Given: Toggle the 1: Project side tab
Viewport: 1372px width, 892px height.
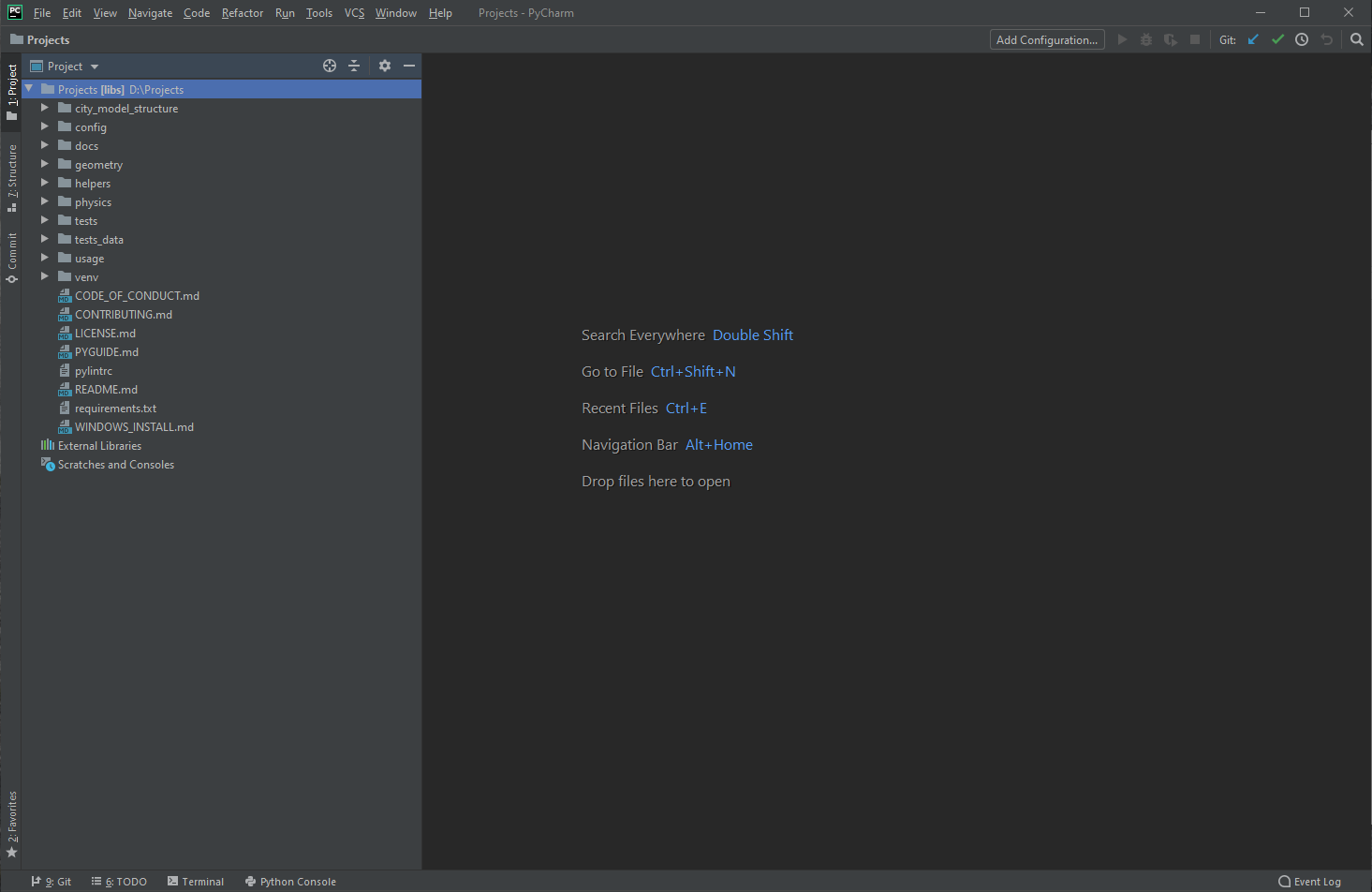Looking at the screenshot, I should tap(11, 92).
